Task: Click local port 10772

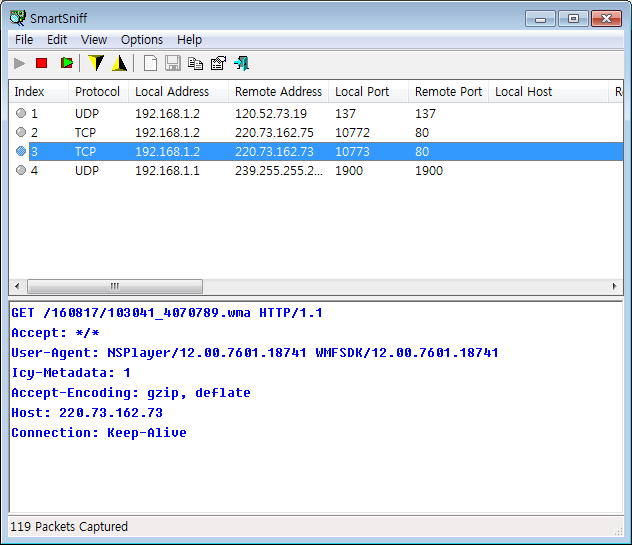Action: (352, 133)
